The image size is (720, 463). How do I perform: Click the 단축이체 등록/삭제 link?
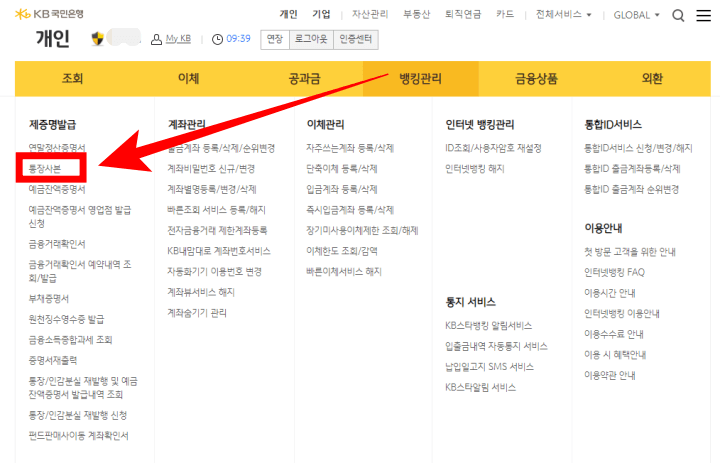click(x=342, y=169)
